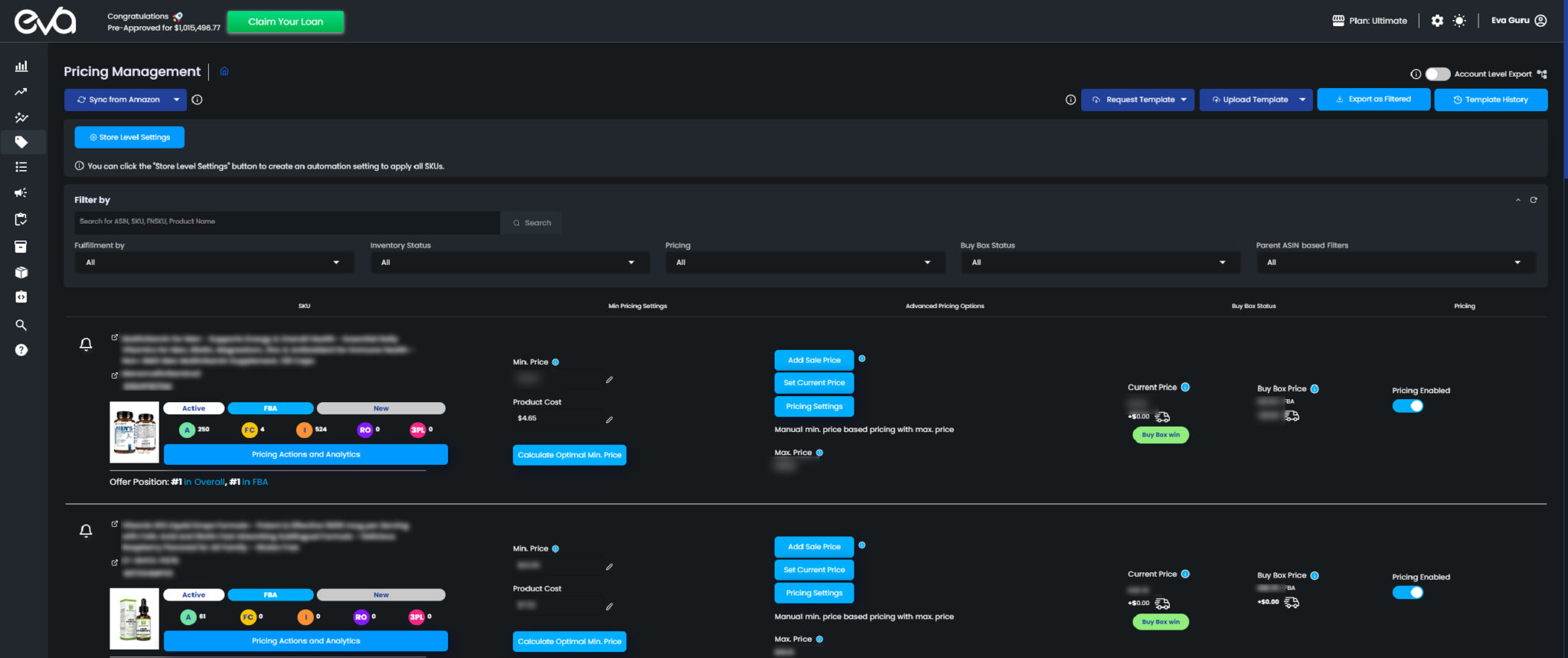Open the settings gear in top bar

(x=1437, y=21)
